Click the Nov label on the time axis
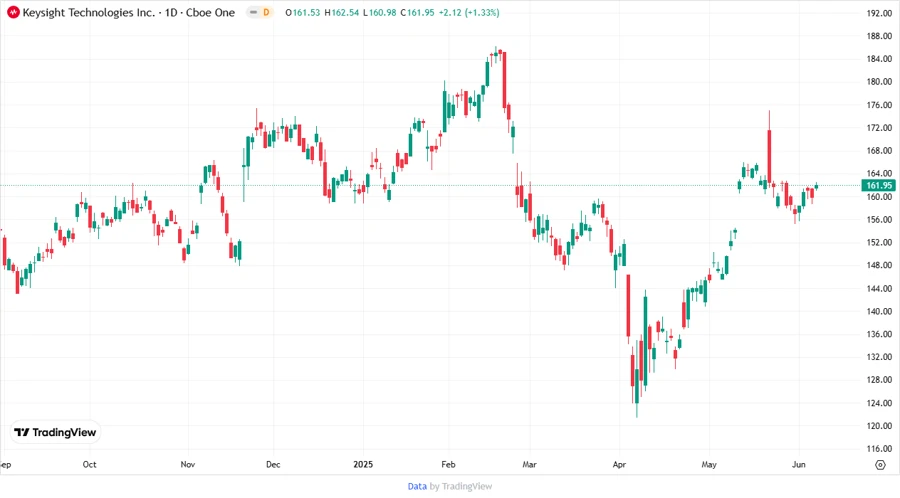This screenshot has height=498, width=900. 188,464
